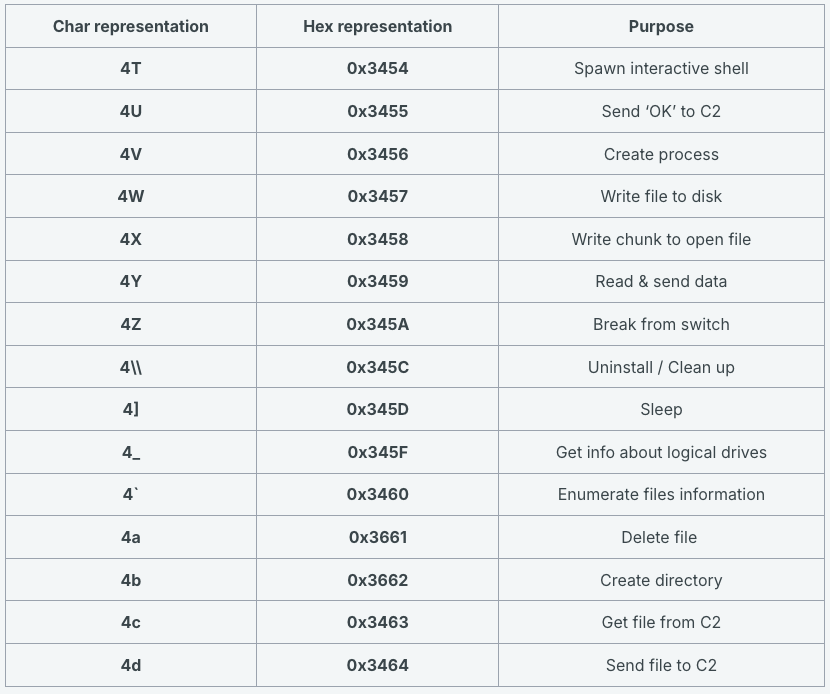Click the 'Hex representation' column header
The width and height of the screenshot is (830, 694).
(x=377, y=27)
